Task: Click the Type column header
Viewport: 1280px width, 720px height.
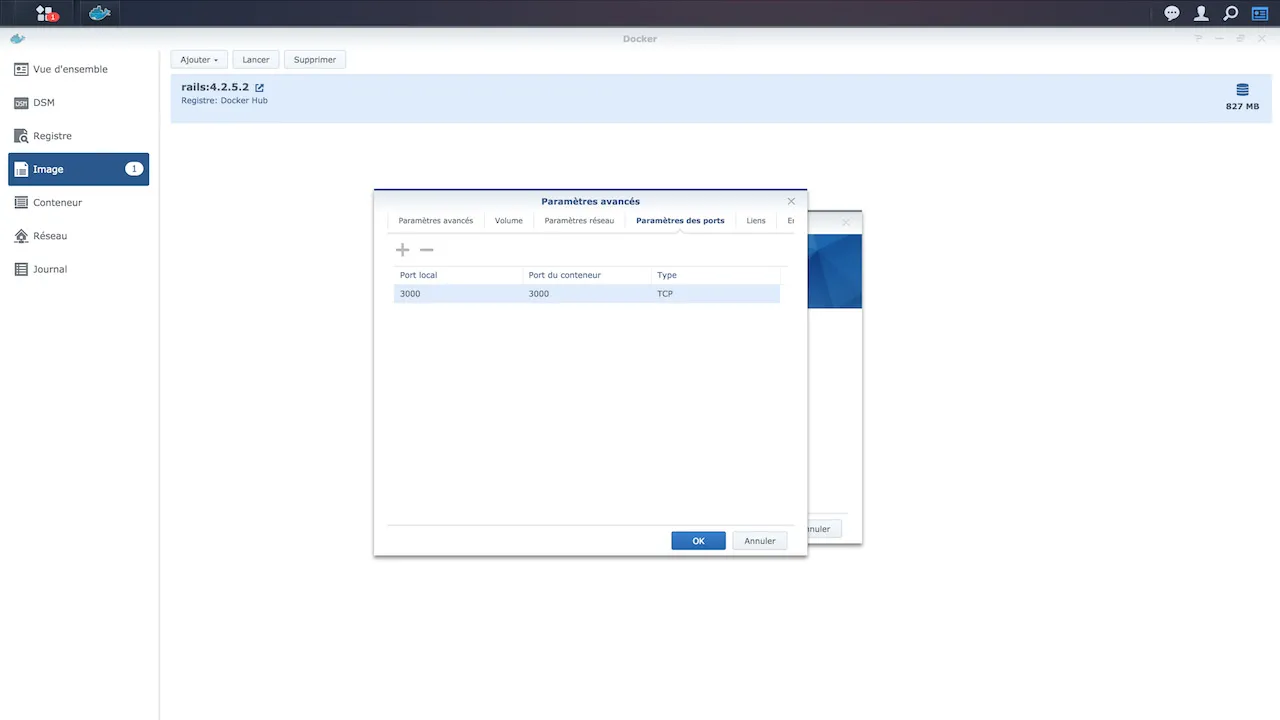Action: tap(715, 275)
